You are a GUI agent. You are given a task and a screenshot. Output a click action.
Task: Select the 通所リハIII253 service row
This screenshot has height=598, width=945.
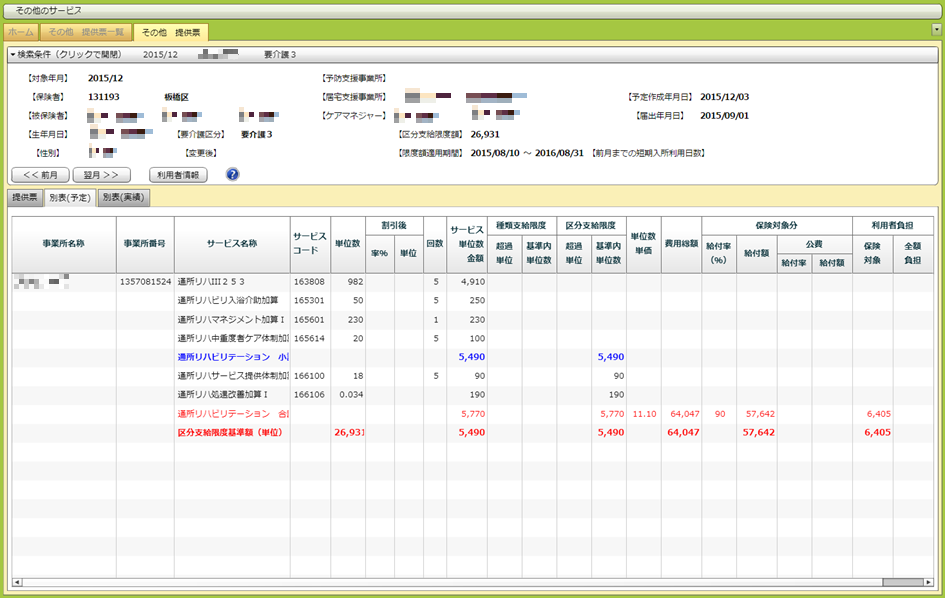point(211,282)
